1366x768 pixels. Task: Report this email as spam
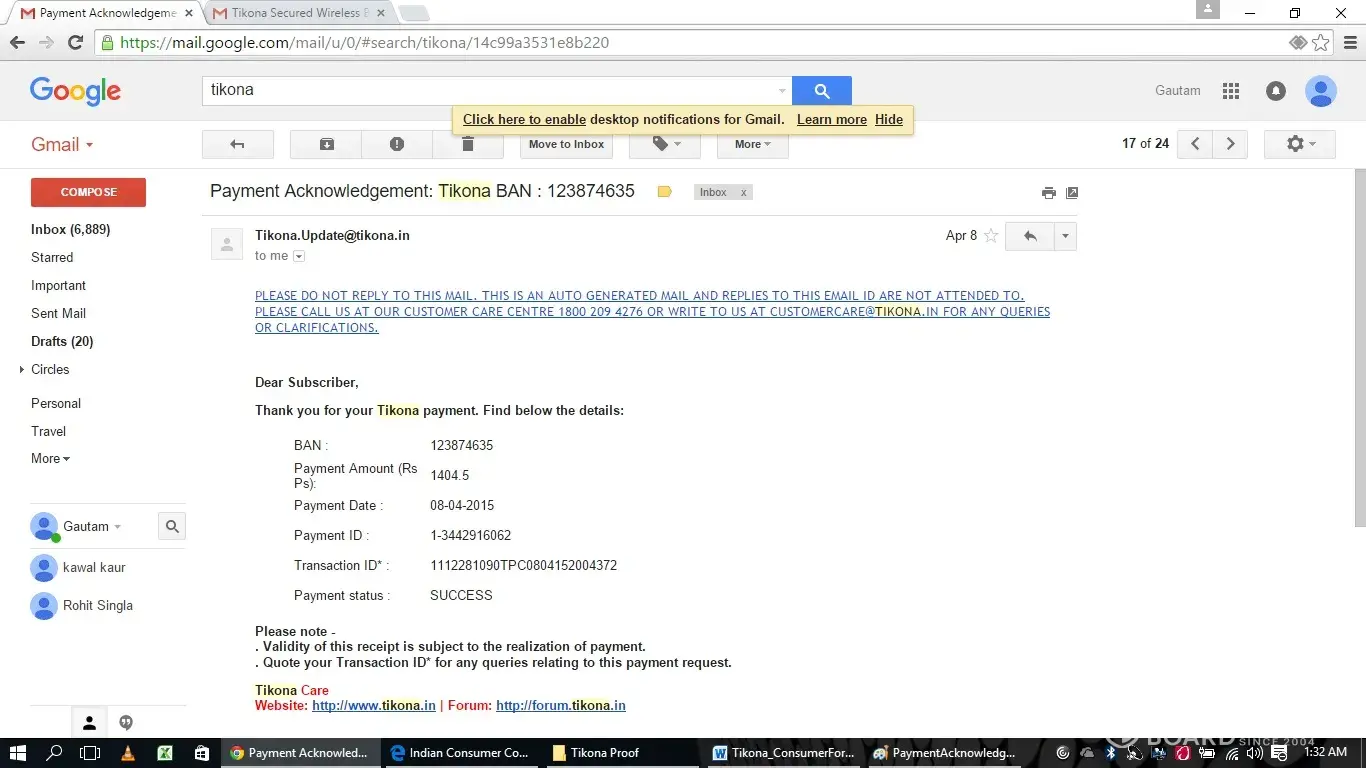[397, 144]
